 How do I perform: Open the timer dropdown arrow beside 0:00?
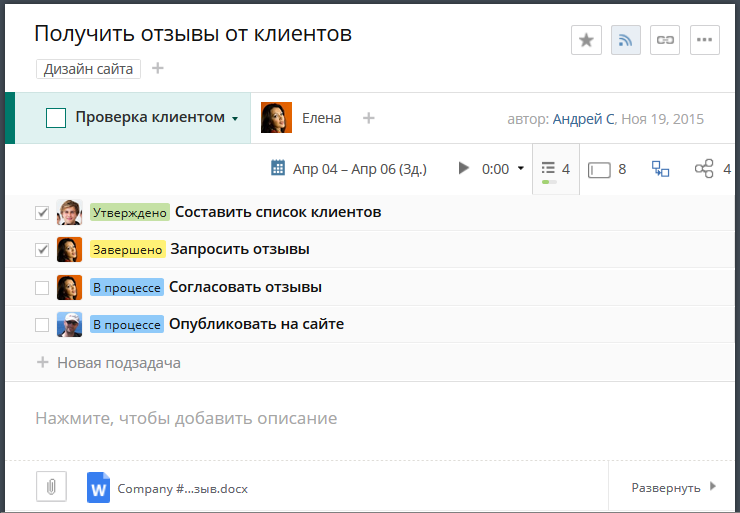pos(521,168)
